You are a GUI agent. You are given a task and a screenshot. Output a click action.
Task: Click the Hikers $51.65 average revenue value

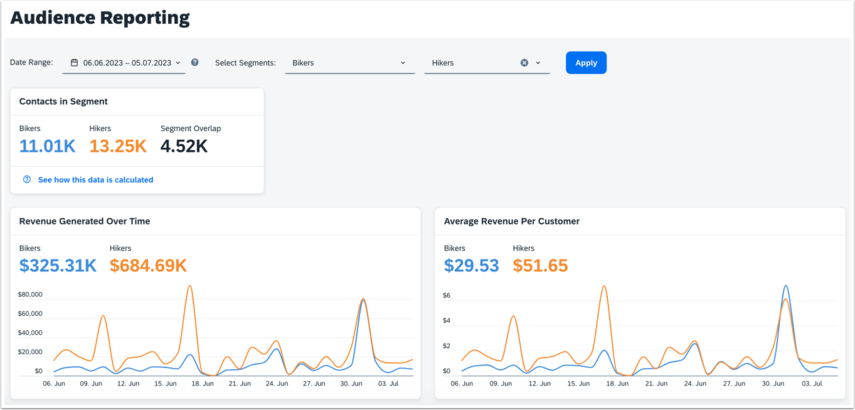click(x=540, y=265)
